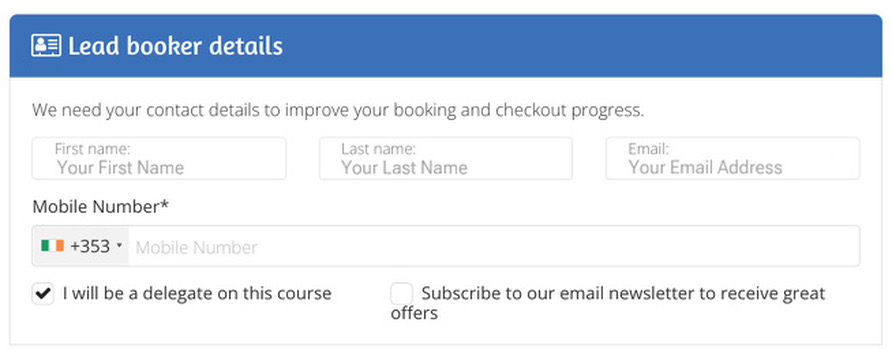This screenshot has height=360, width=892.
Task: Uncheck the delegate on this course checkbox
Action: pyautogui.click(x=43, y=293)
